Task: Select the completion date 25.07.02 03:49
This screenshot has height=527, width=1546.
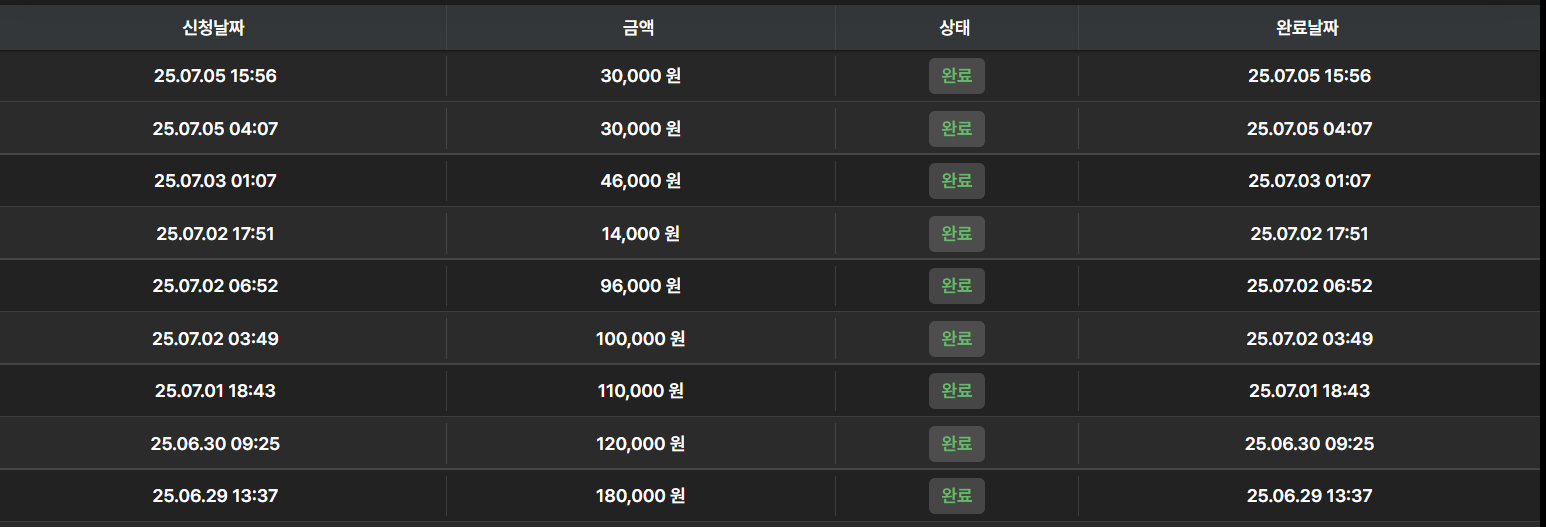Action: point(1309,339)
